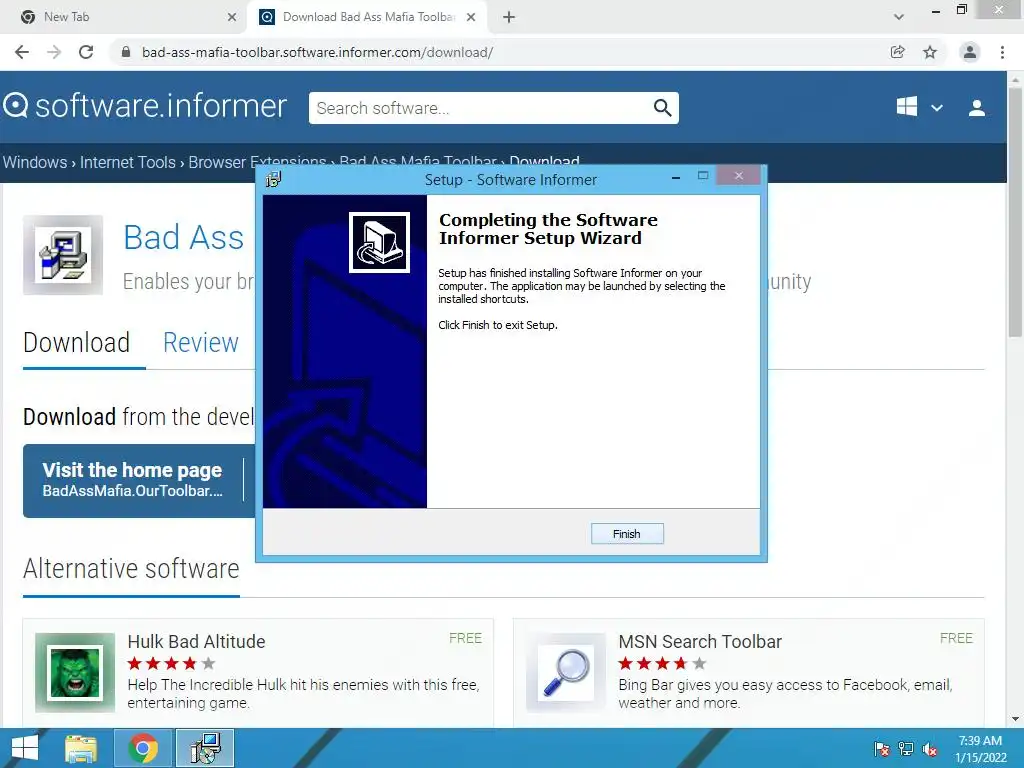Screen dimensions: 1024x768
Task: Click the share page icon in address bar
Action: coord(898,52)
